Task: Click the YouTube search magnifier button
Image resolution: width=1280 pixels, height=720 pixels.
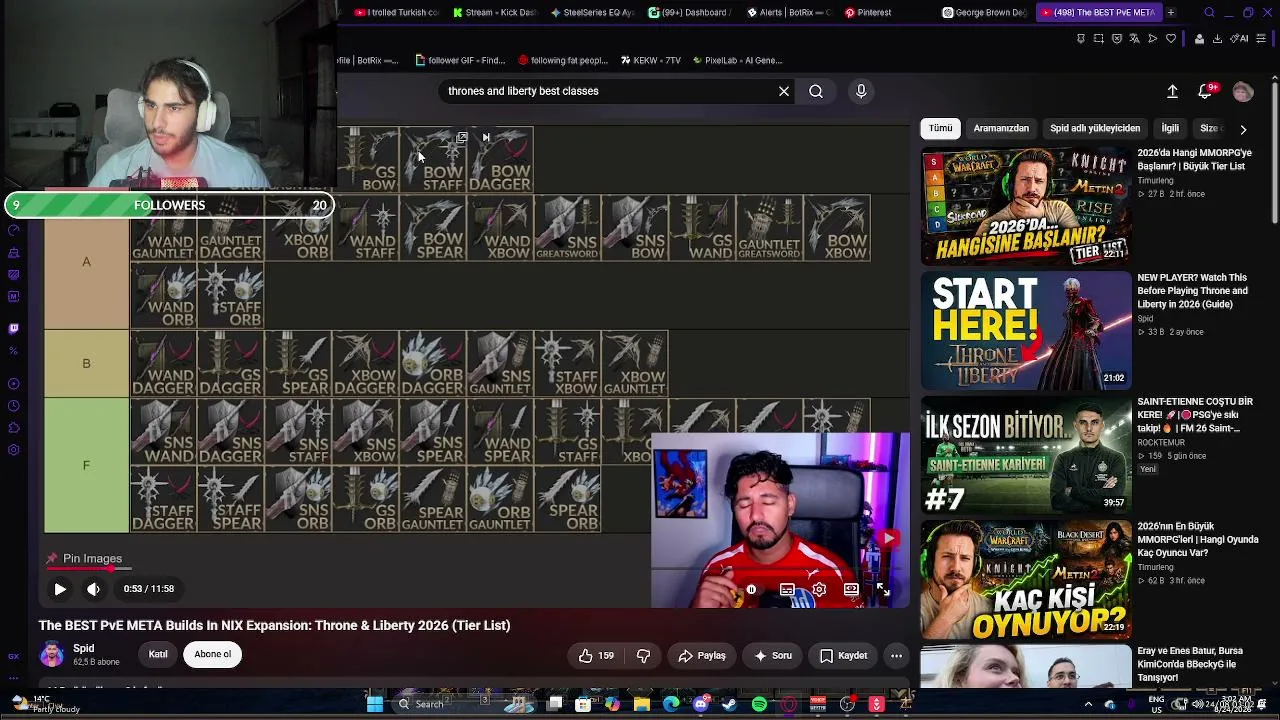Action: [816, 91]
